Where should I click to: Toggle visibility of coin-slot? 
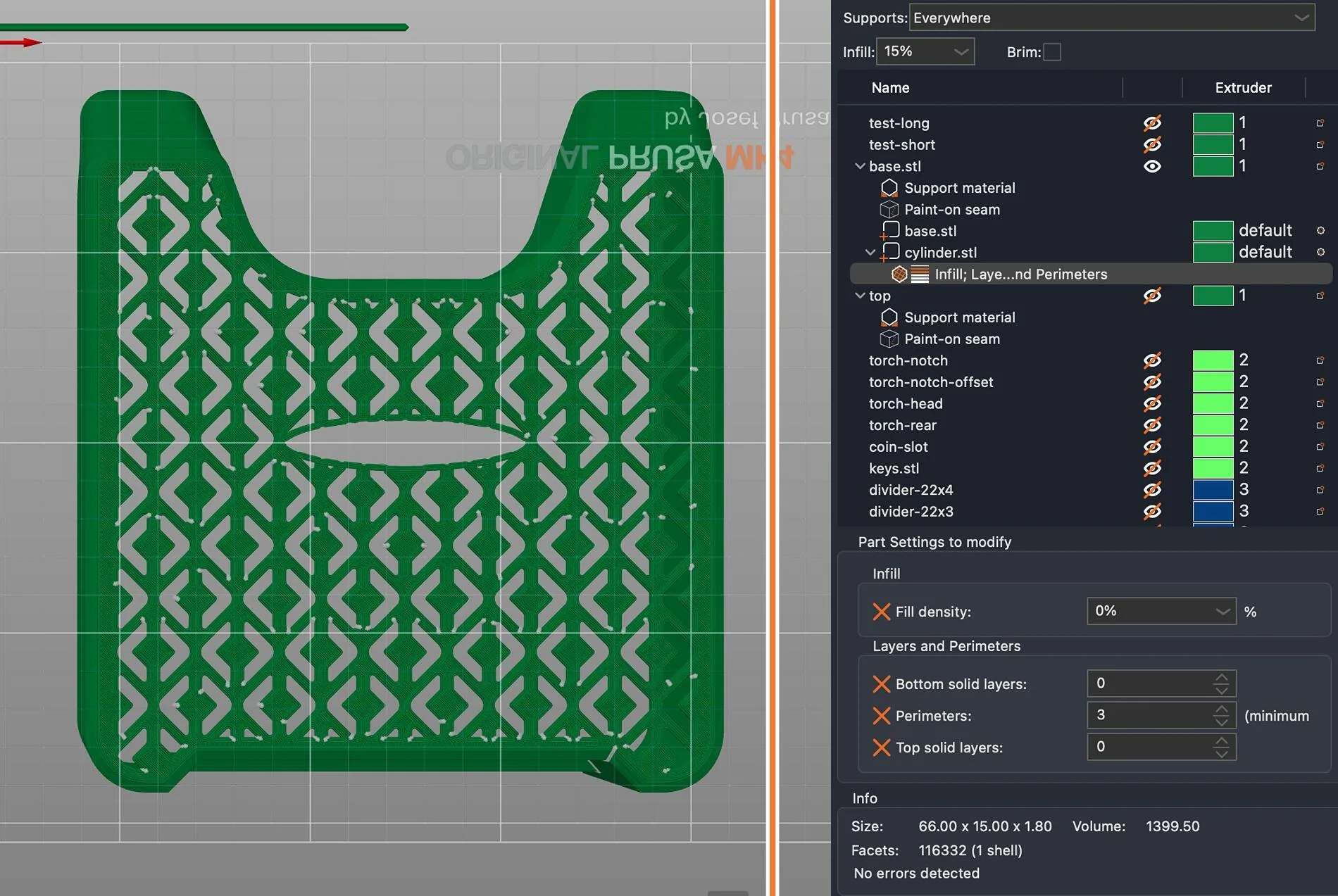point(1152,447)
